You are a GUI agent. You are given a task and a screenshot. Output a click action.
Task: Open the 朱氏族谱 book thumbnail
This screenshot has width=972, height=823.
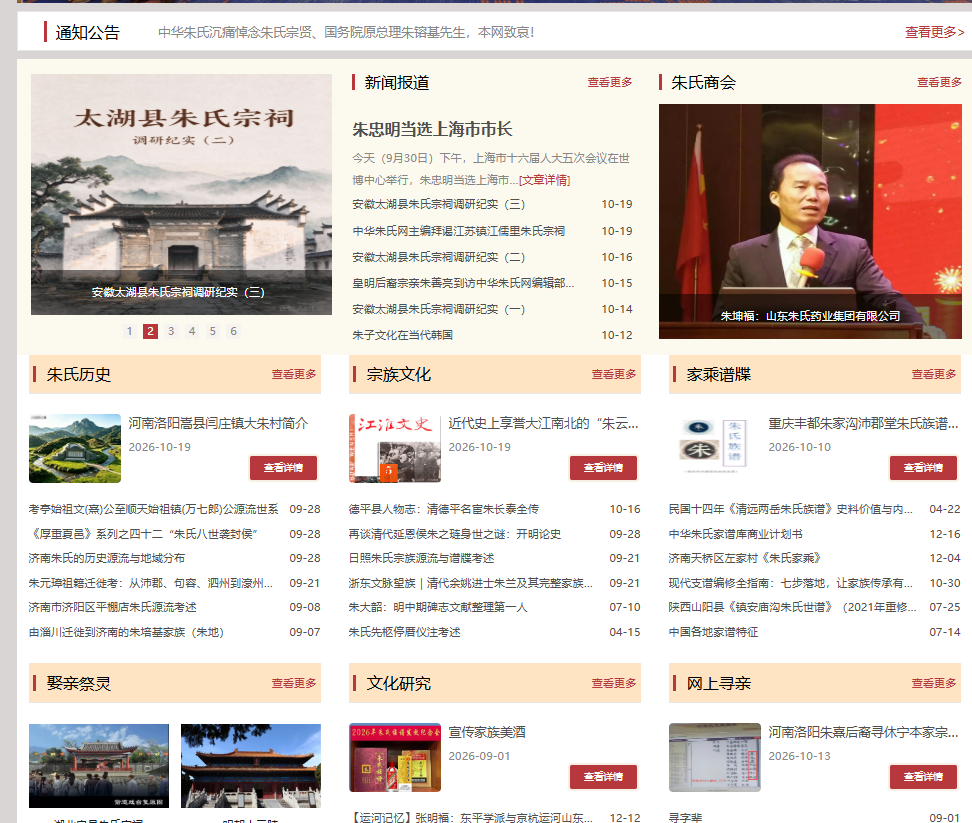click(715, 448)
